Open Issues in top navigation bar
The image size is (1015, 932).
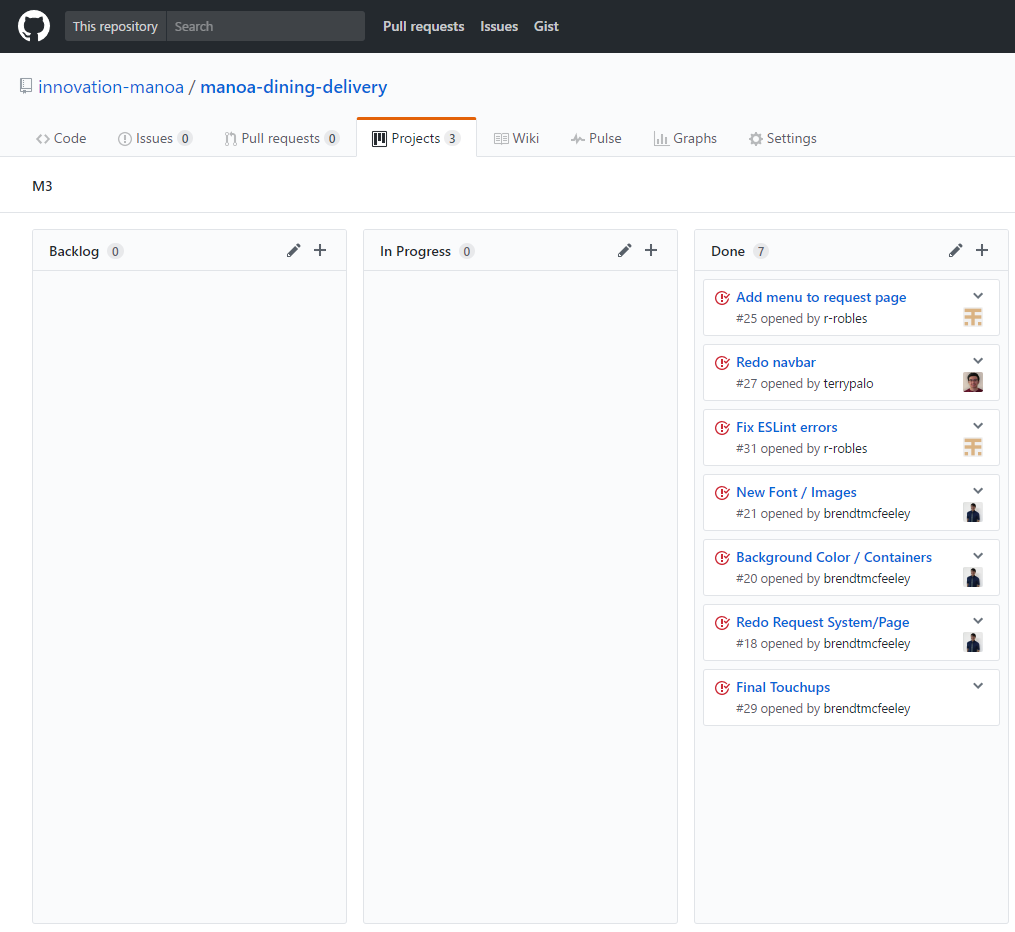coord(499,27)
